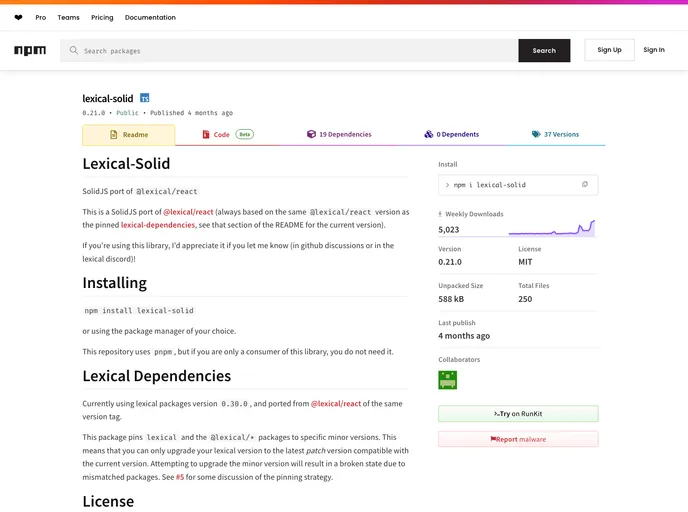Focus the Search packages input field
The width and height of the screenshot is (688, 512).
pyautogui.click(x=289, y=50)
